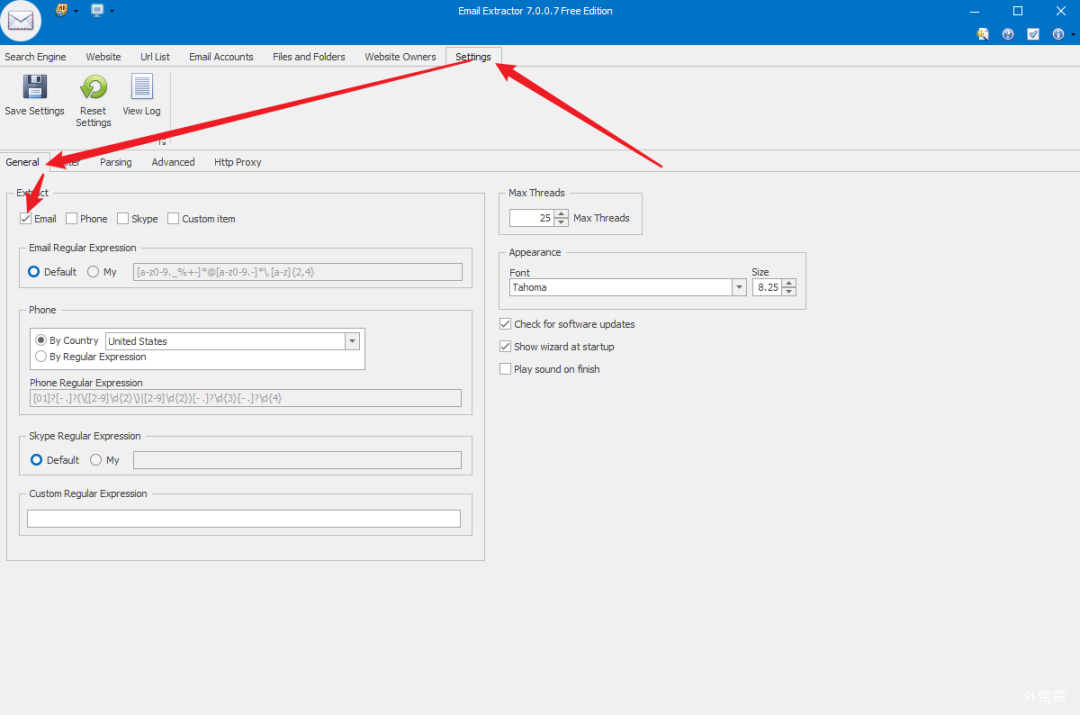Click the Tahoma font combo box
The height and width of the screenshot is (715, 1080).
click(x=627, y=287)
